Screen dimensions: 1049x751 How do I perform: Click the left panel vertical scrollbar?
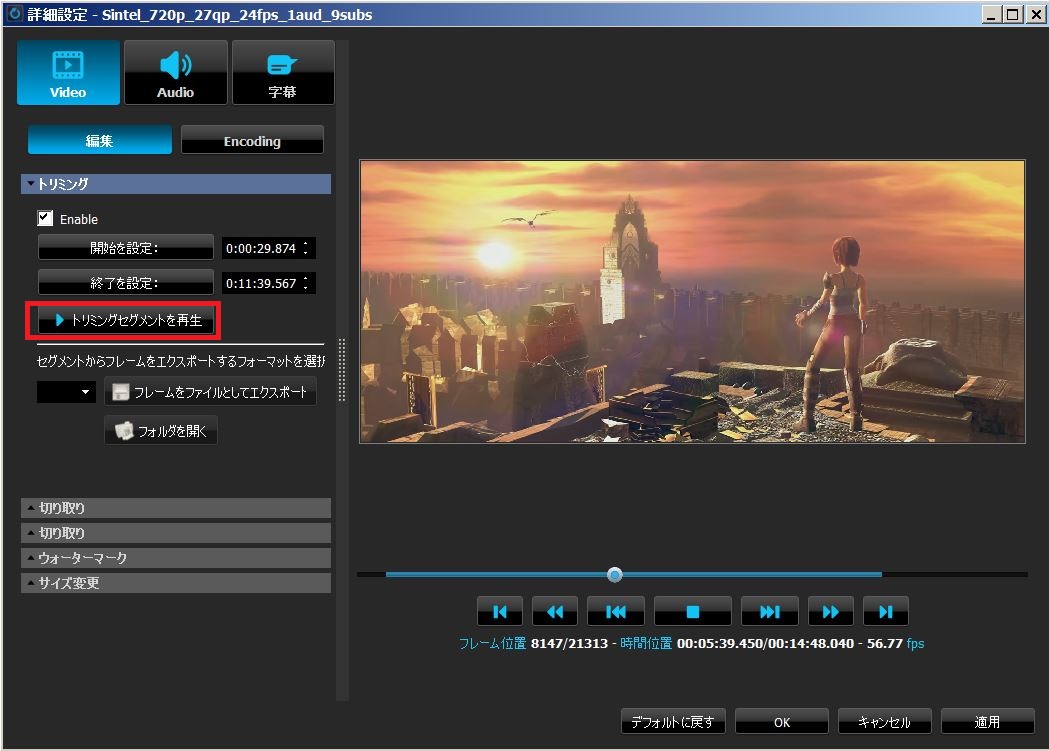(x=343, y=370)
